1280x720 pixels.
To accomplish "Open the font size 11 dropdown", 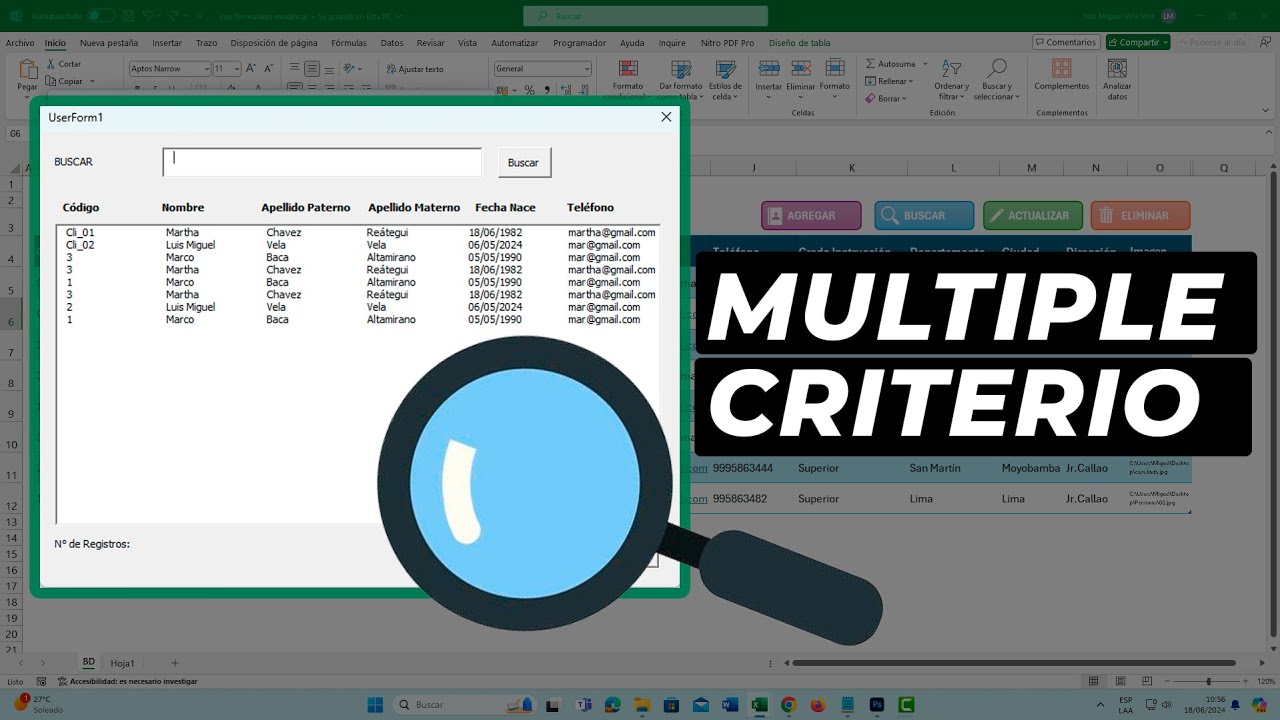I will coord(236,69).
